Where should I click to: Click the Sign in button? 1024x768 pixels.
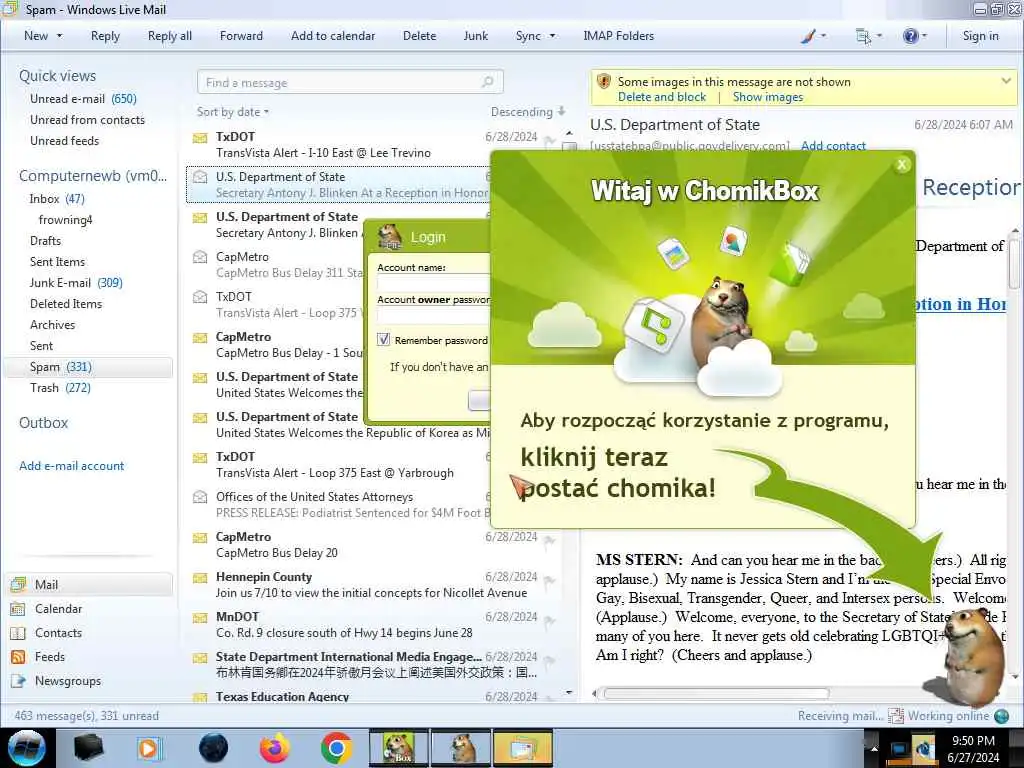tap(980, 36)
